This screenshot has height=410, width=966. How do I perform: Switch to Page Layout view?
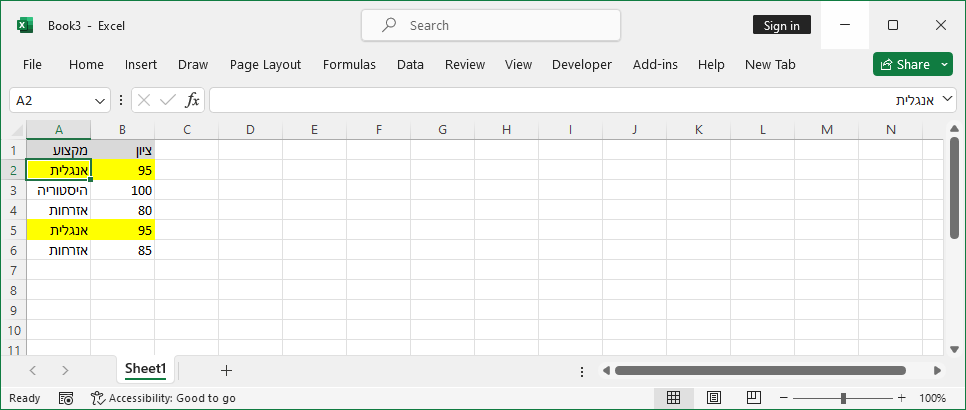click(714, 398)
